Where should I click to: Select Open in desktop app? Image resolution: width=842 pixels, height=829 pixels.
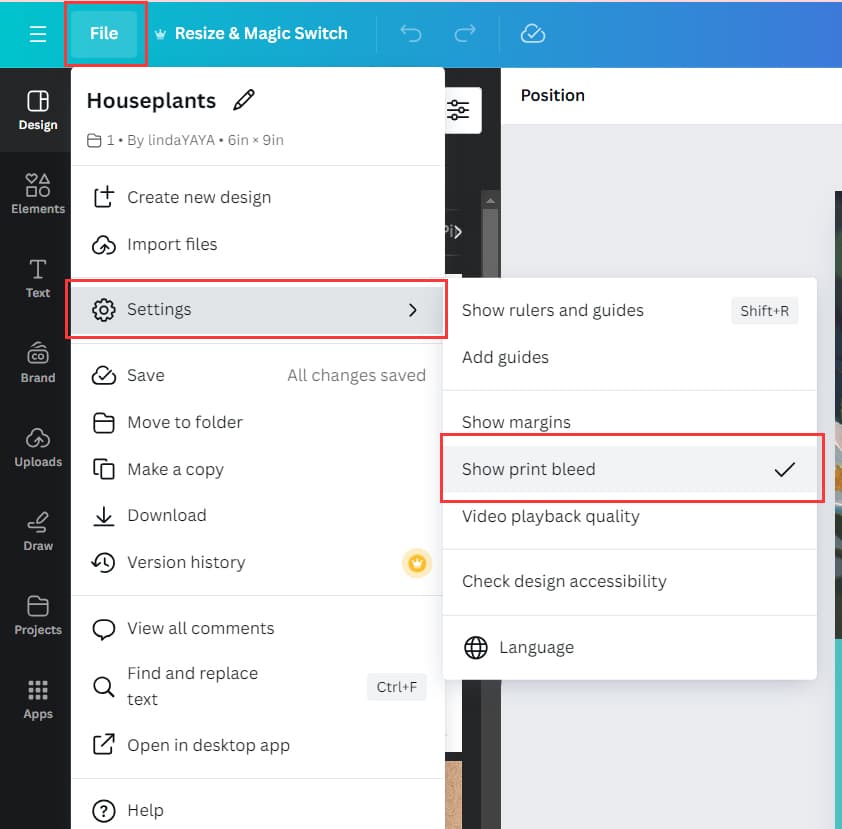pos(257,745)
